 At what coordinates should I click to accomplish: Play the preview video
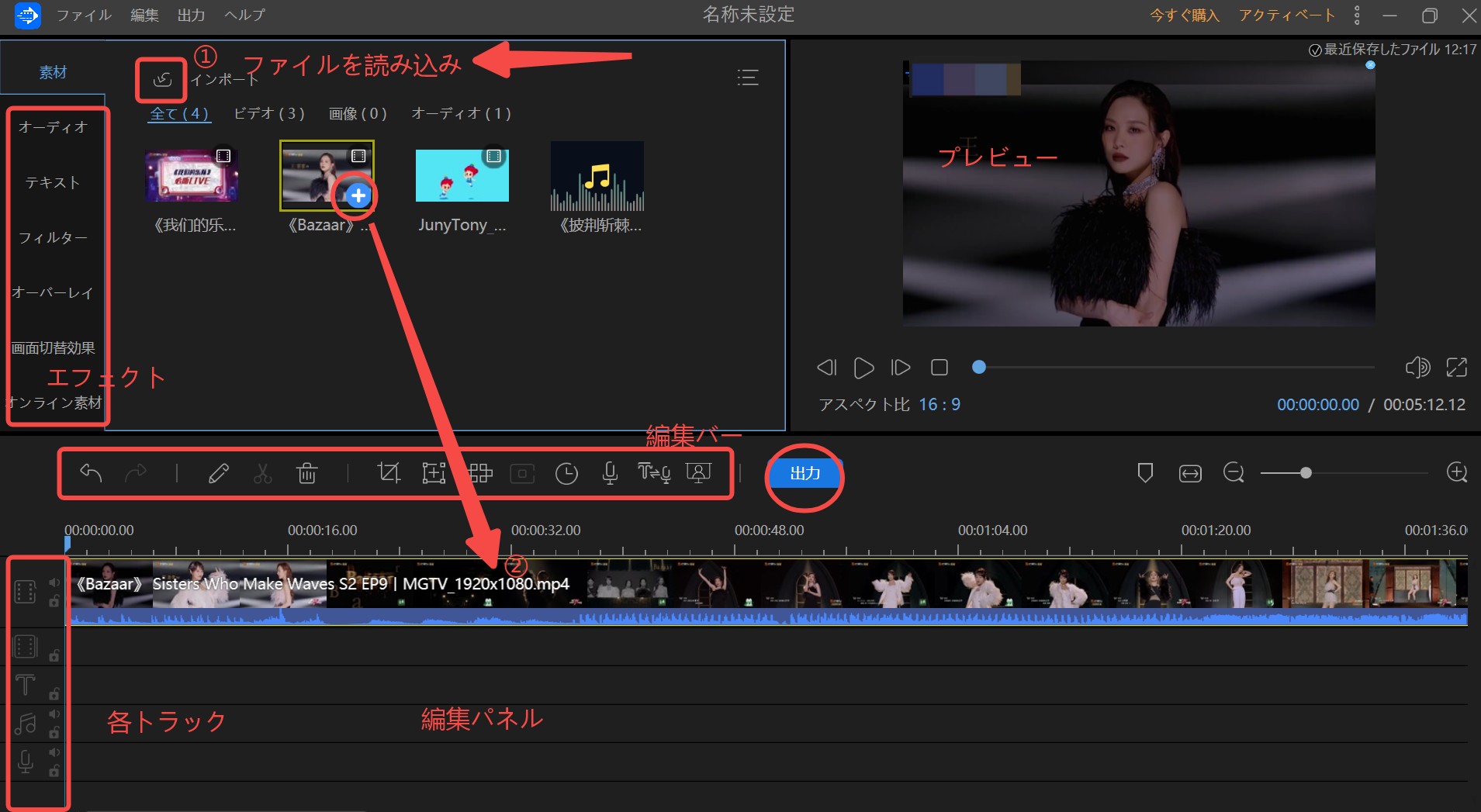coord(863,367)
